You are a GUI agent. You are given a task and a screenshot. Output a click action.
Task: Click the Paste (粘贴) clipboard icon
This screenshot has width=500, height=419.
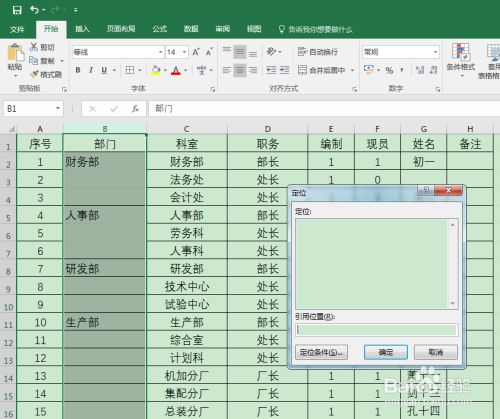pos(15,53)
